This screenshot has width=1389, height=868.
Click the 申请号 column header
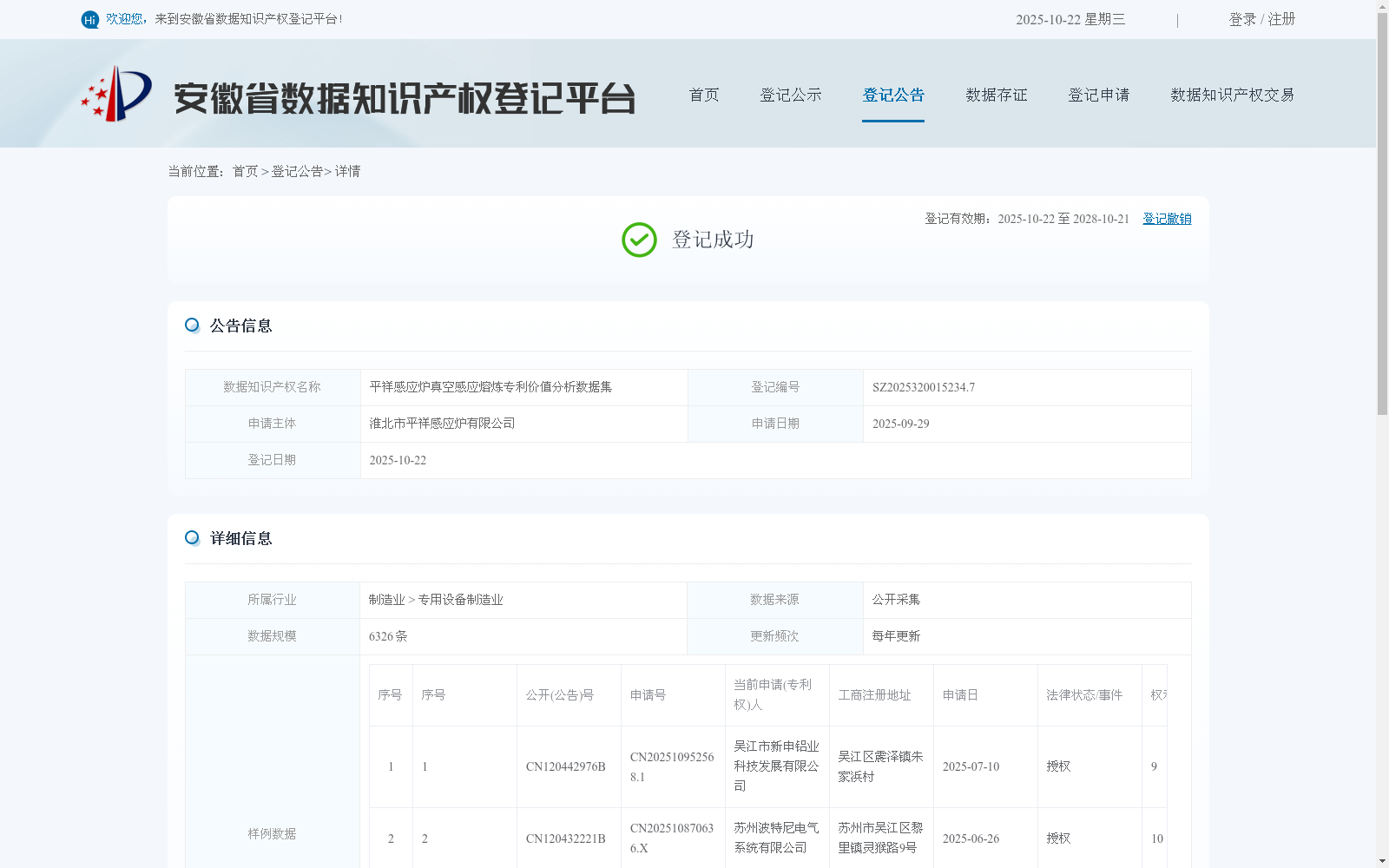point(648,695)
